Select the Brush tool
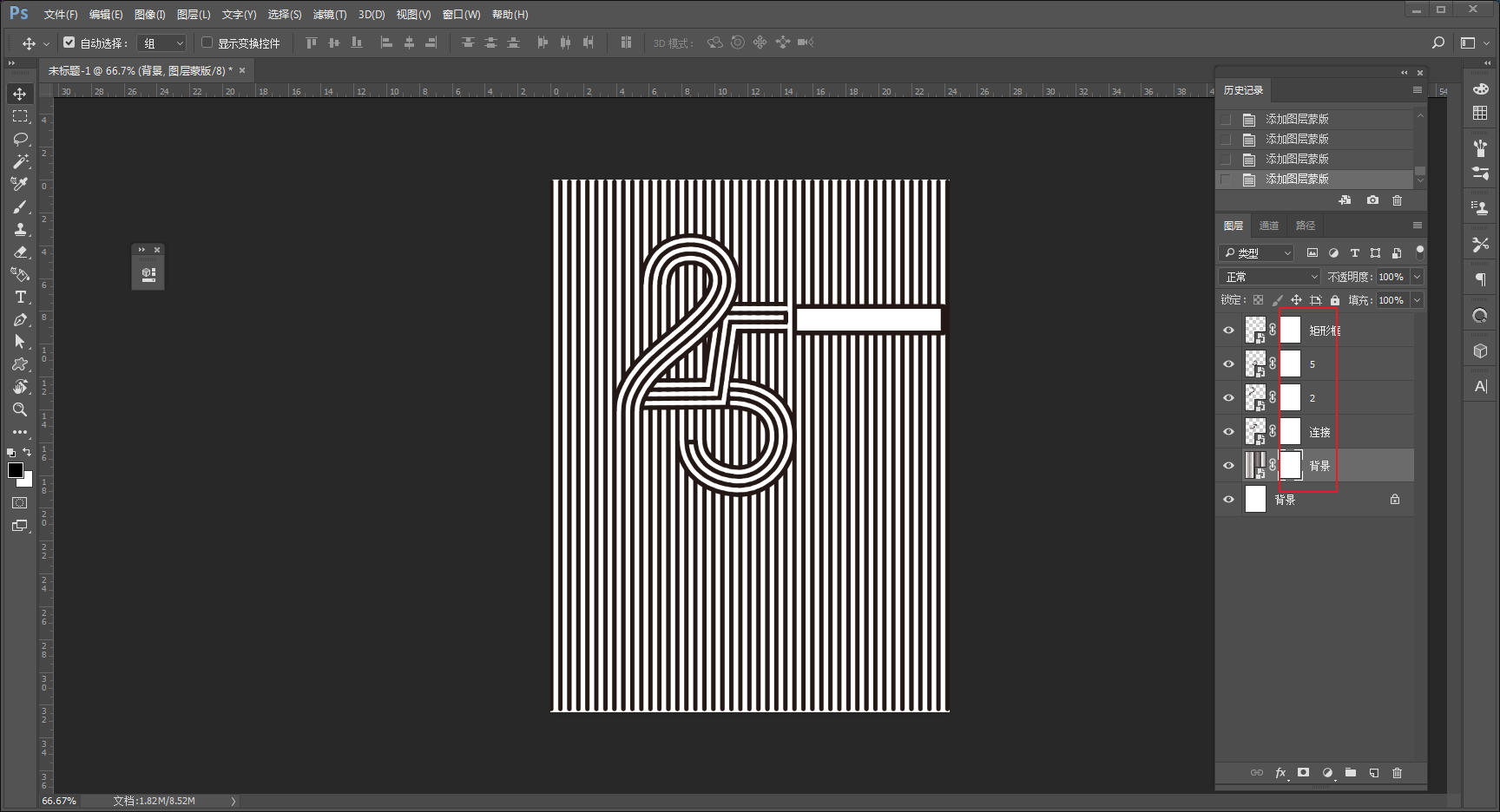 [20, 206]
